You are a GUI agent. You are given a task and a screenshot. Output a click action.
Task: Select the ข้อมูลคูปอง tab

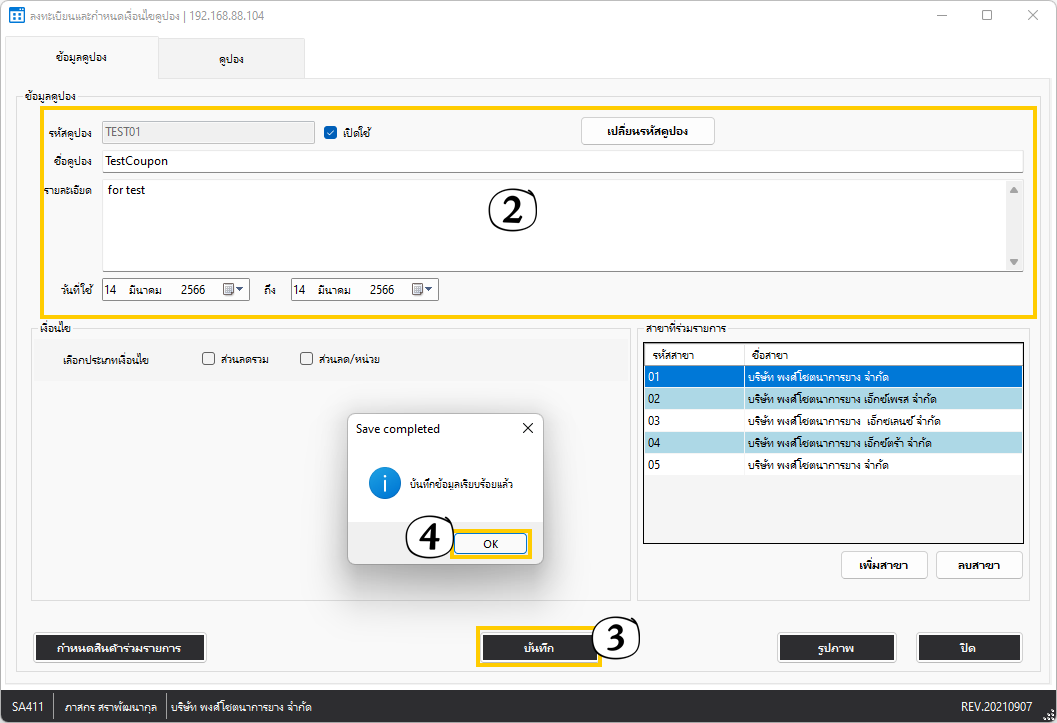click(x=81, y=58)
